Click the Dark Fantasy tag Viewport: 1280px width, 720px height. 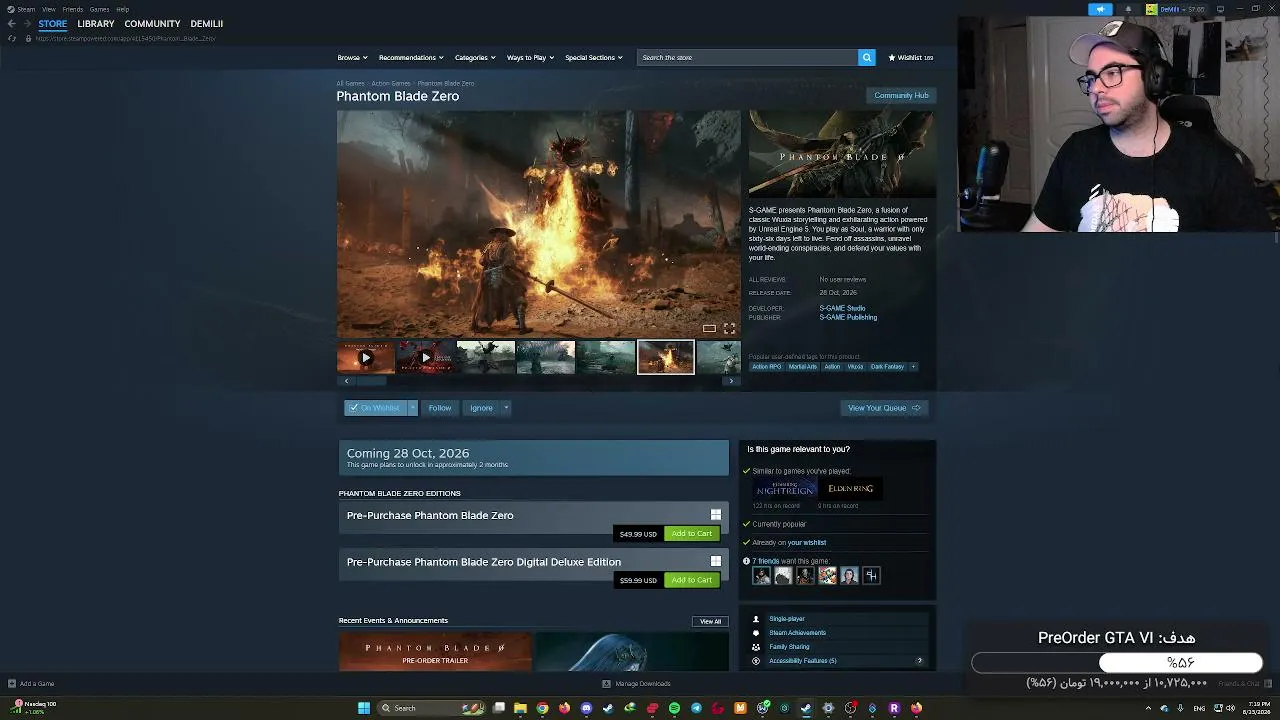pos(887,367)
